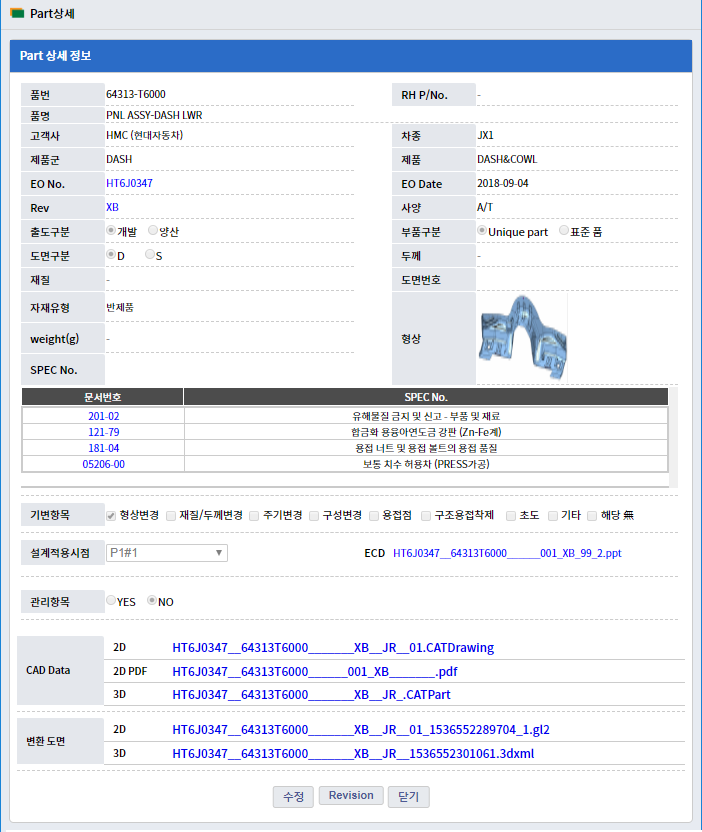
Task: Set 관리항목 to YES
Action: 112,601
